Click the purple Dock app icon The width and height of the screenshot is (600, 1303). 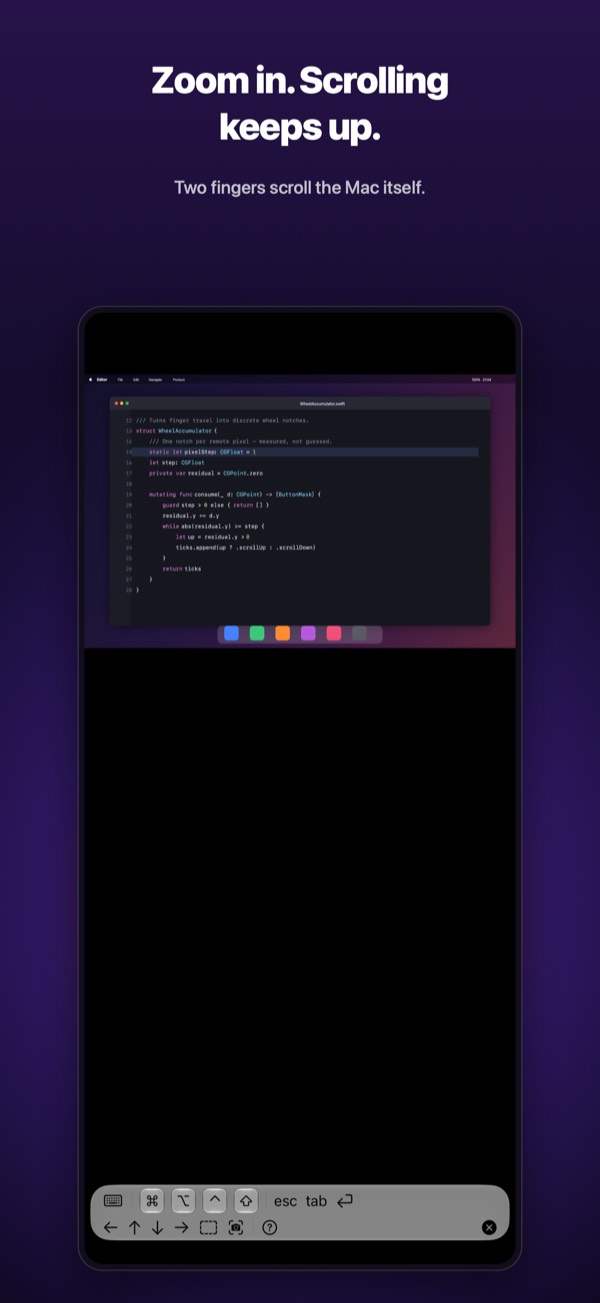308,633
